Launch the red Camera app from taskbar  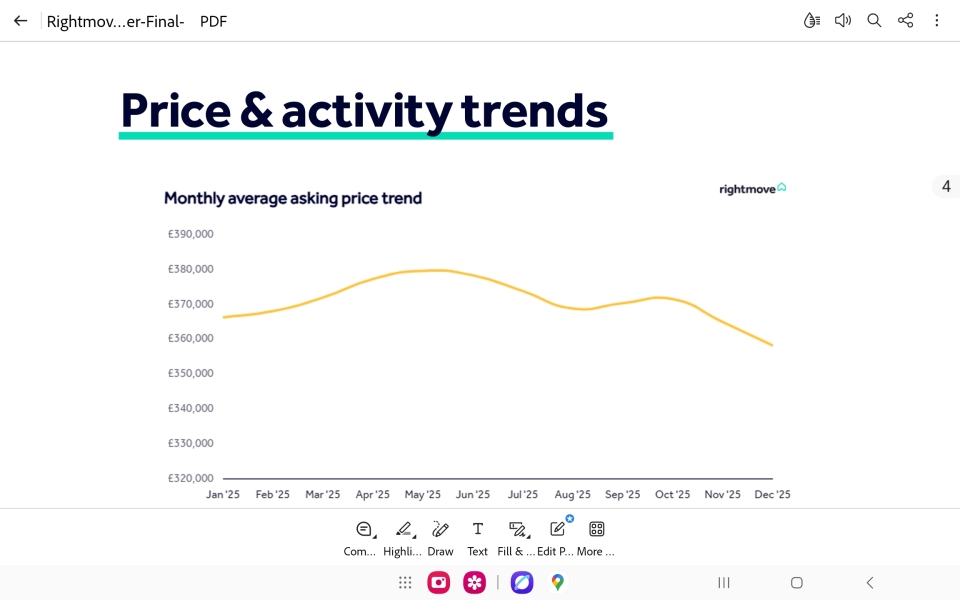tap(439, 582)
